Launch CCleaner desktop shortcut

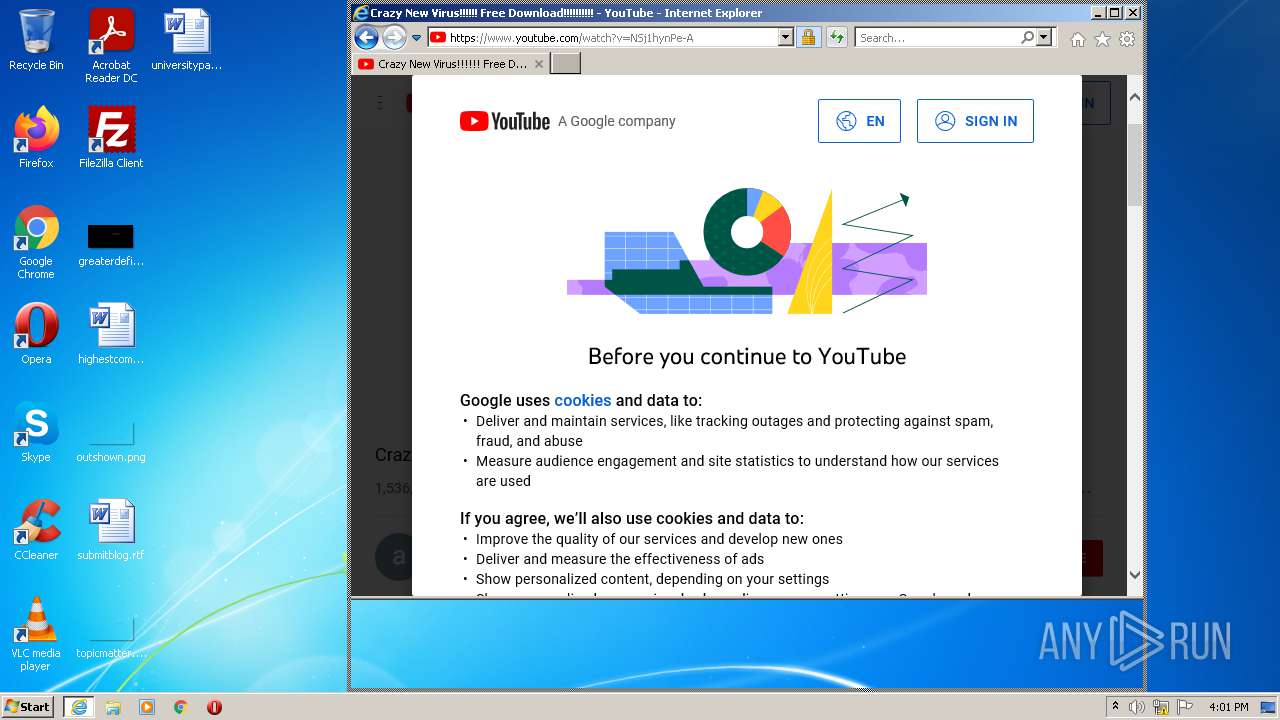[36, 530]
